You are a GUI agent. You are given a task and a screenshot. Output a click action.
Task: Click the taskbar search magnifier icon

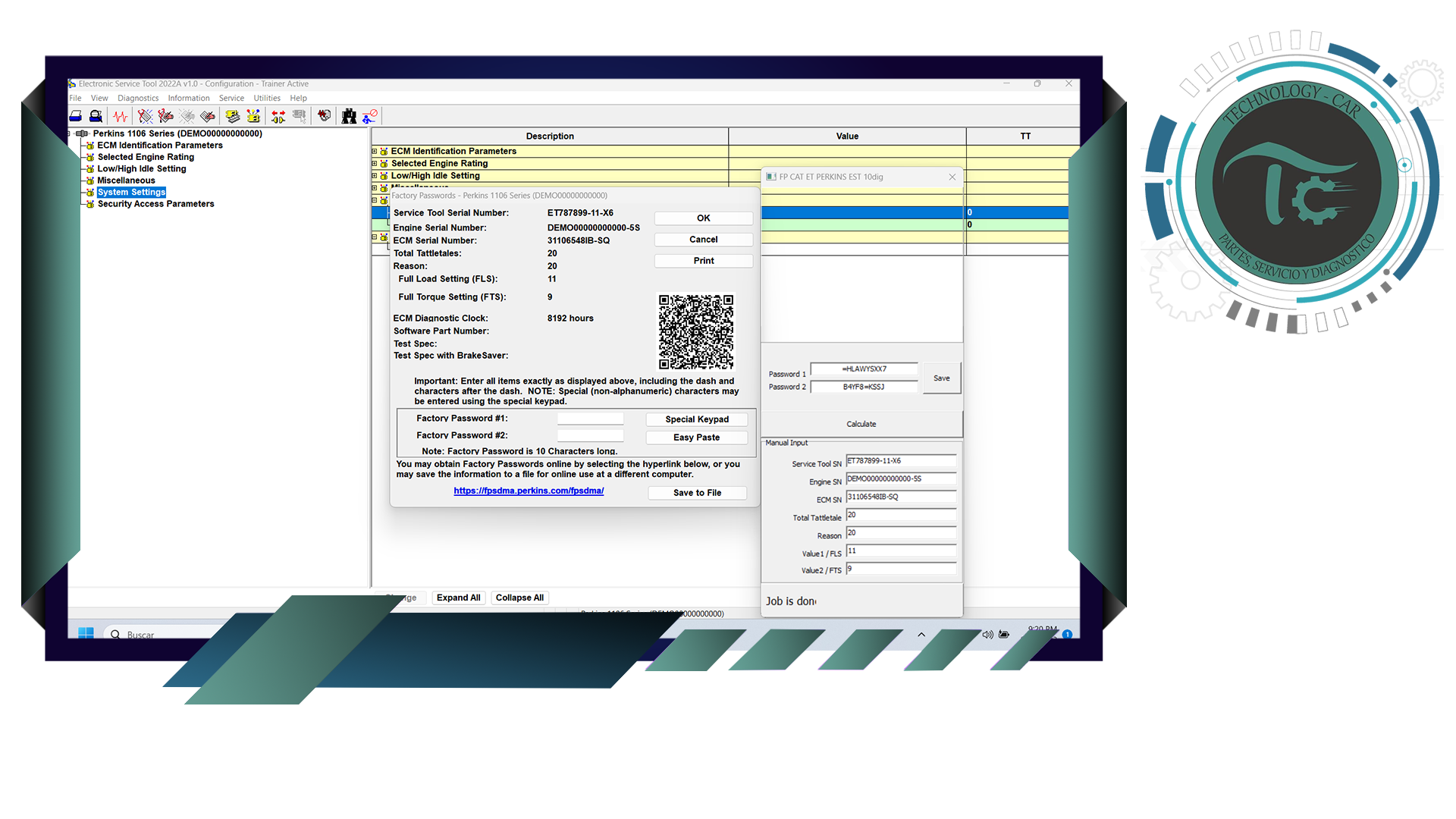point(115,634)
